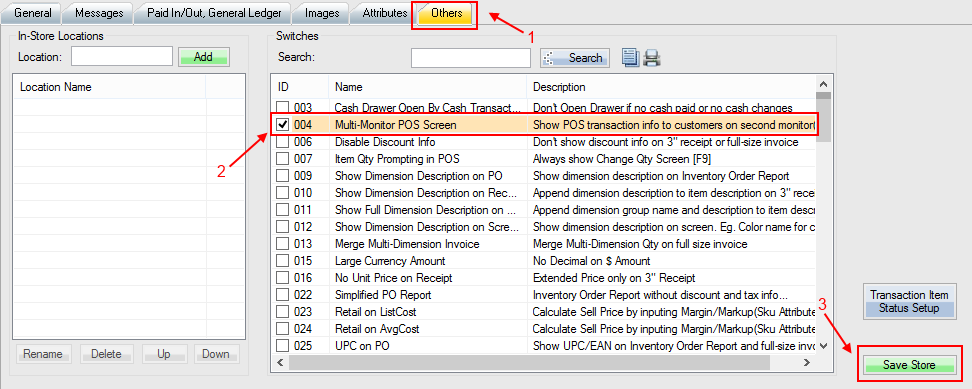Screen dimensions: 972x389
Task: Enable switch 009 Show Dimension Description on PO
Action: (283, 175)
